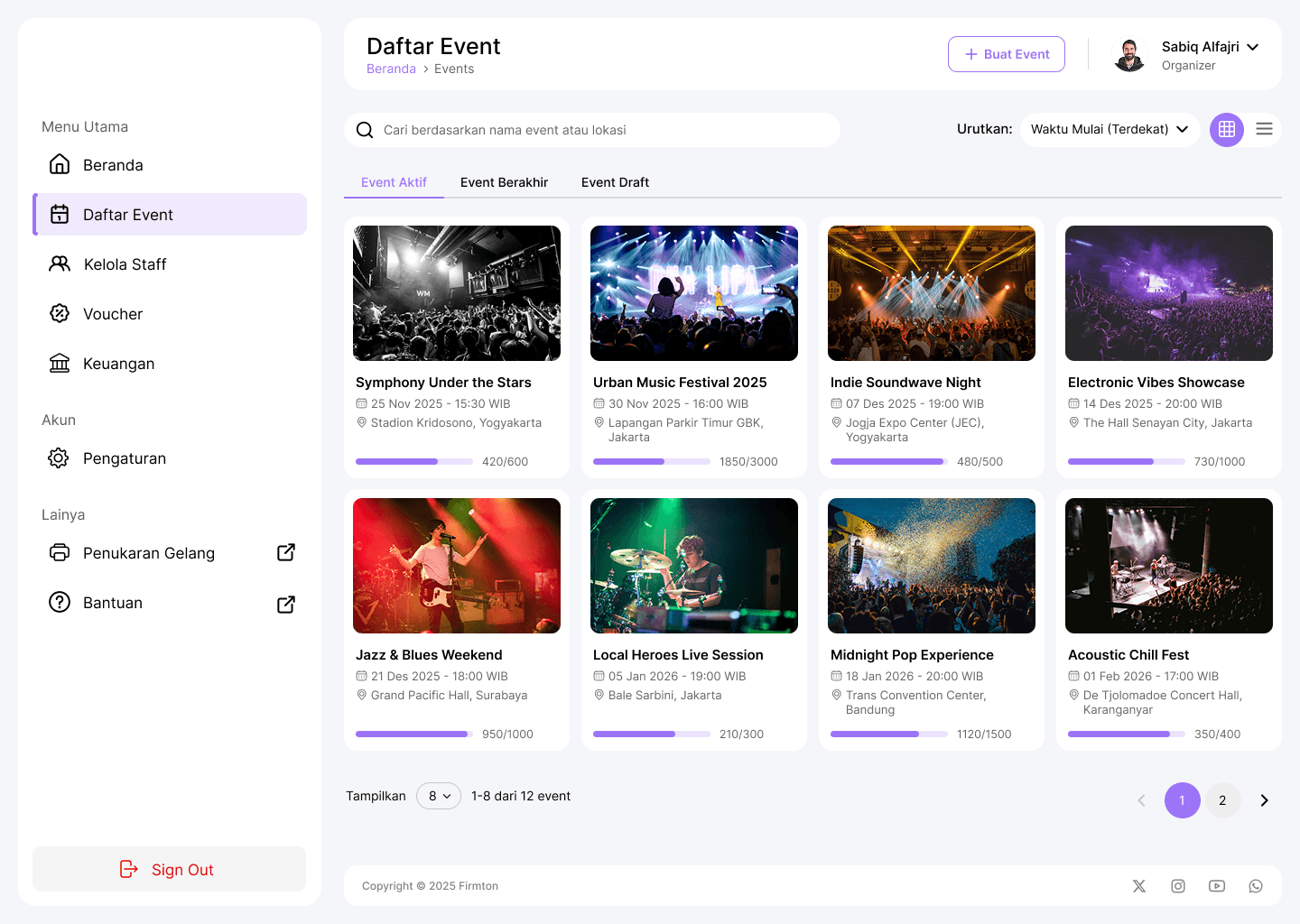Click Trans Convention Center, Bandung location text
This screenshot has width=1300, height=924.
tap(915, 702)
